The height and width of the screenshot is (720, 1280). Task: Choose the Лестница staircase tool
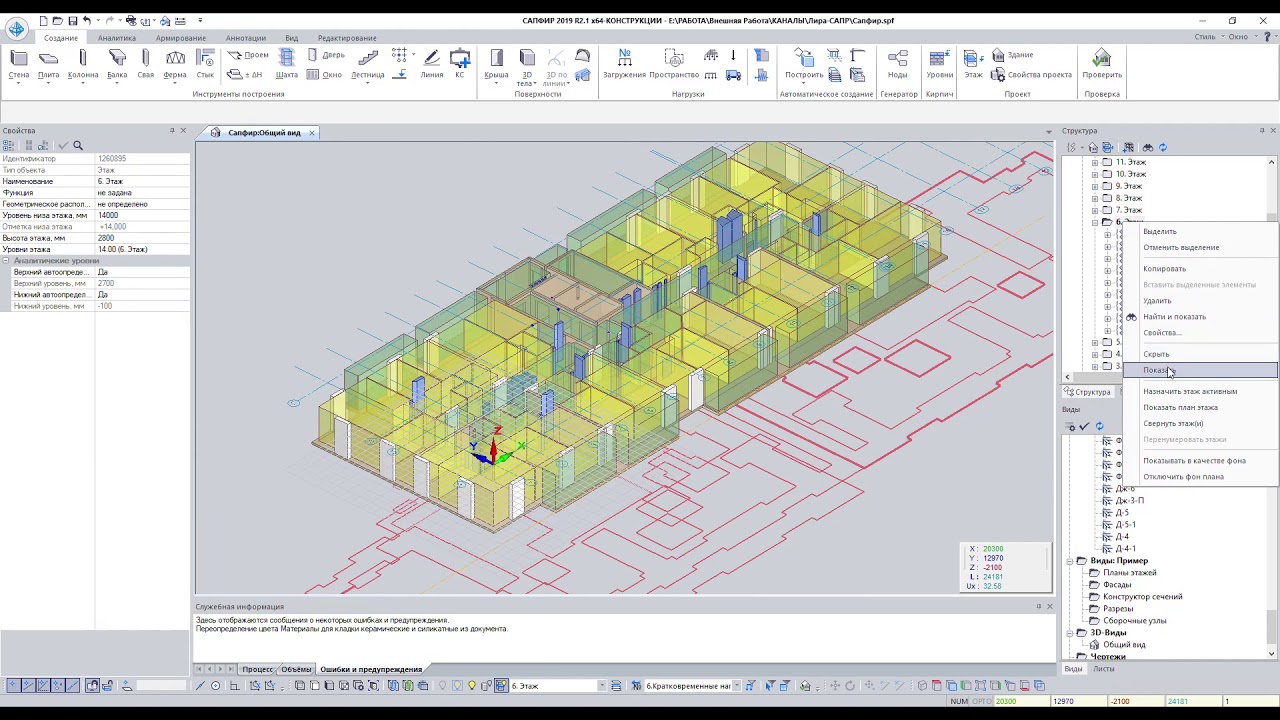click(368, 64)
